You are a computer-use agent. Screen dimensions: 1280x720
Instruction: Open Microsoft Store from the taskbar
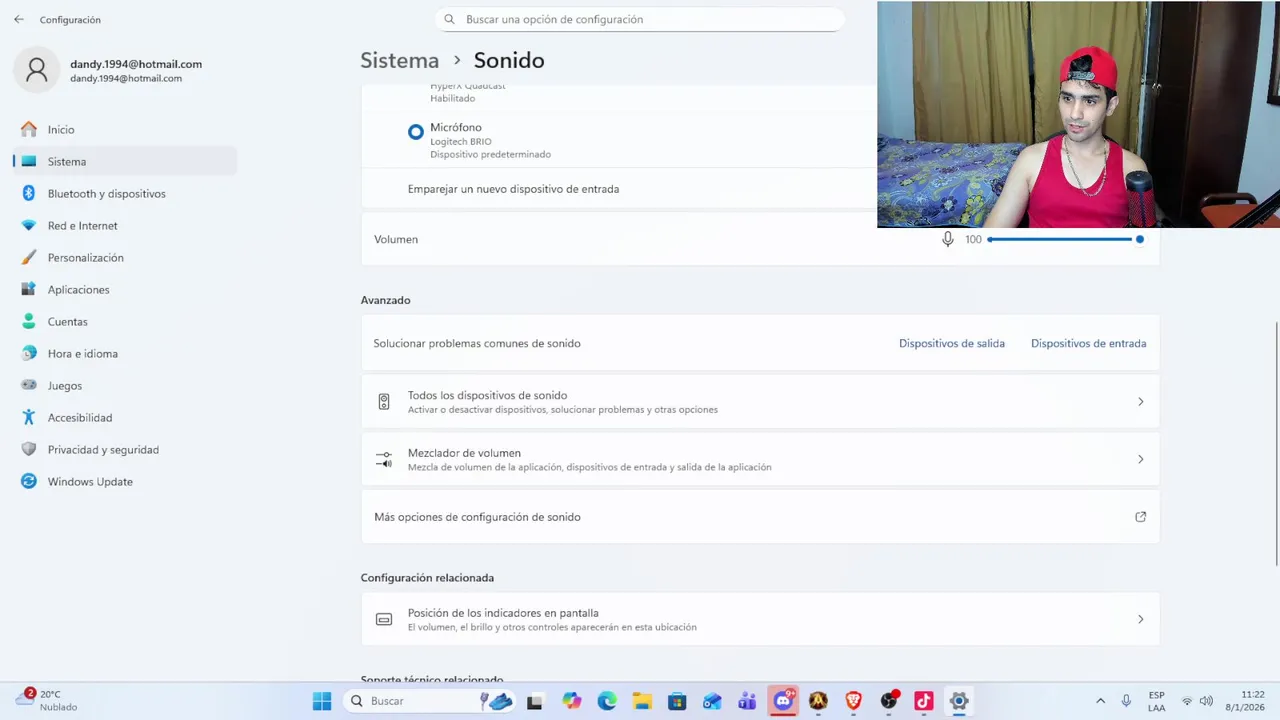(677, 702)
